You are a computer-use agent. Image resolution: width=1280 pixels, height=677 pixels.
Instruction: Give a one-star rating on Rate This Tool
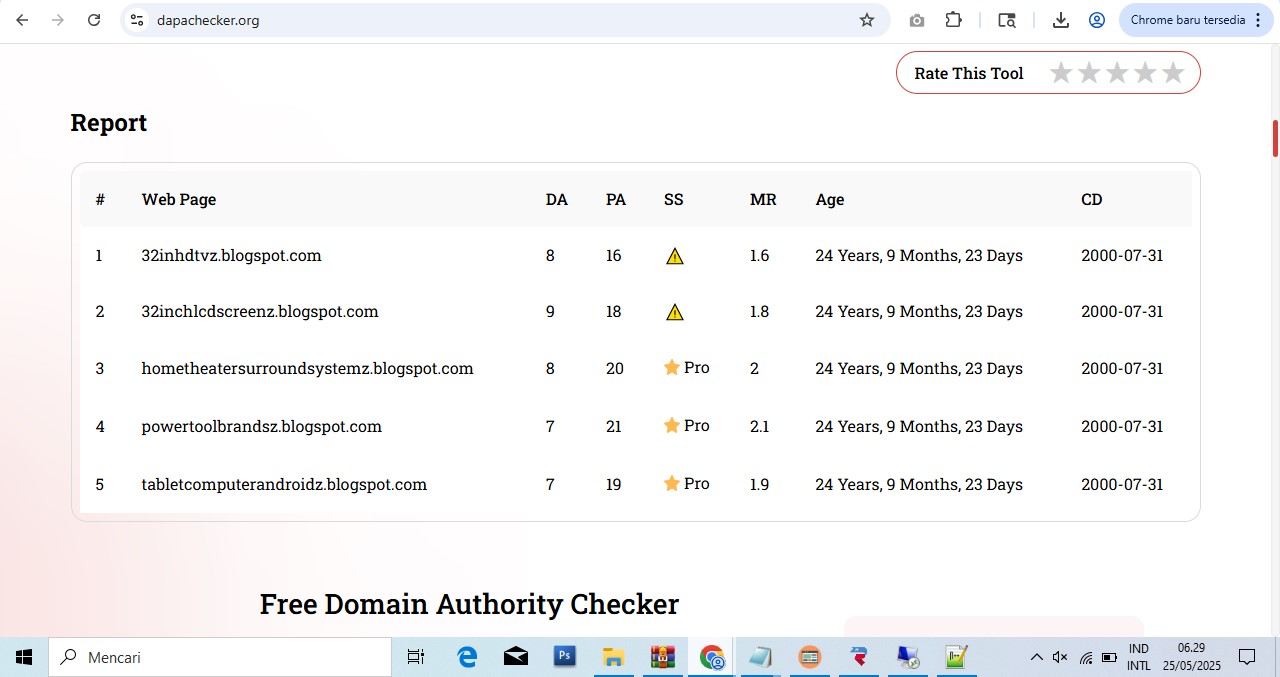click(1061, 73)
